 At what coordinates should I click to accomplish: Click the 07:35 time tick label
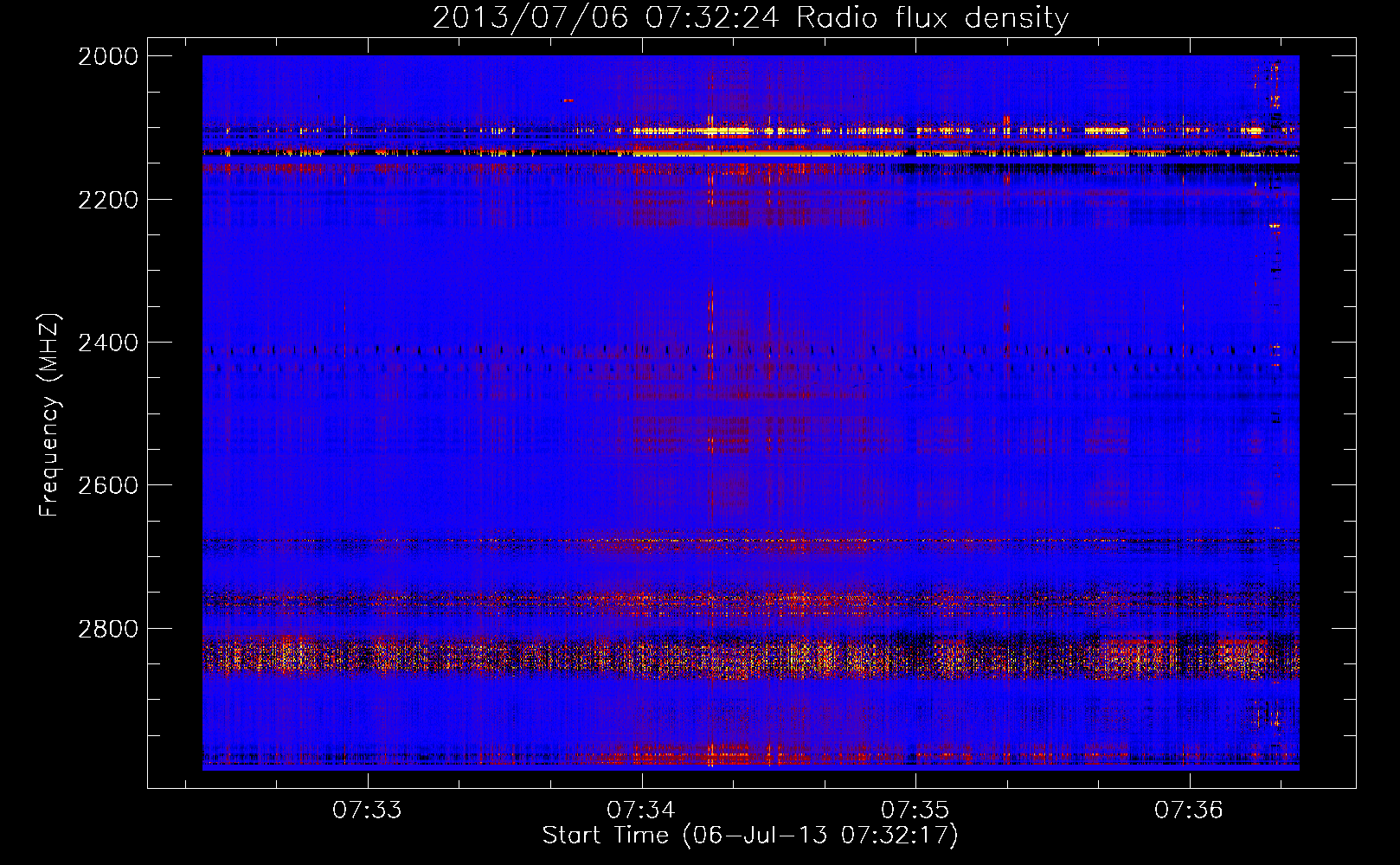pos(915,810)
